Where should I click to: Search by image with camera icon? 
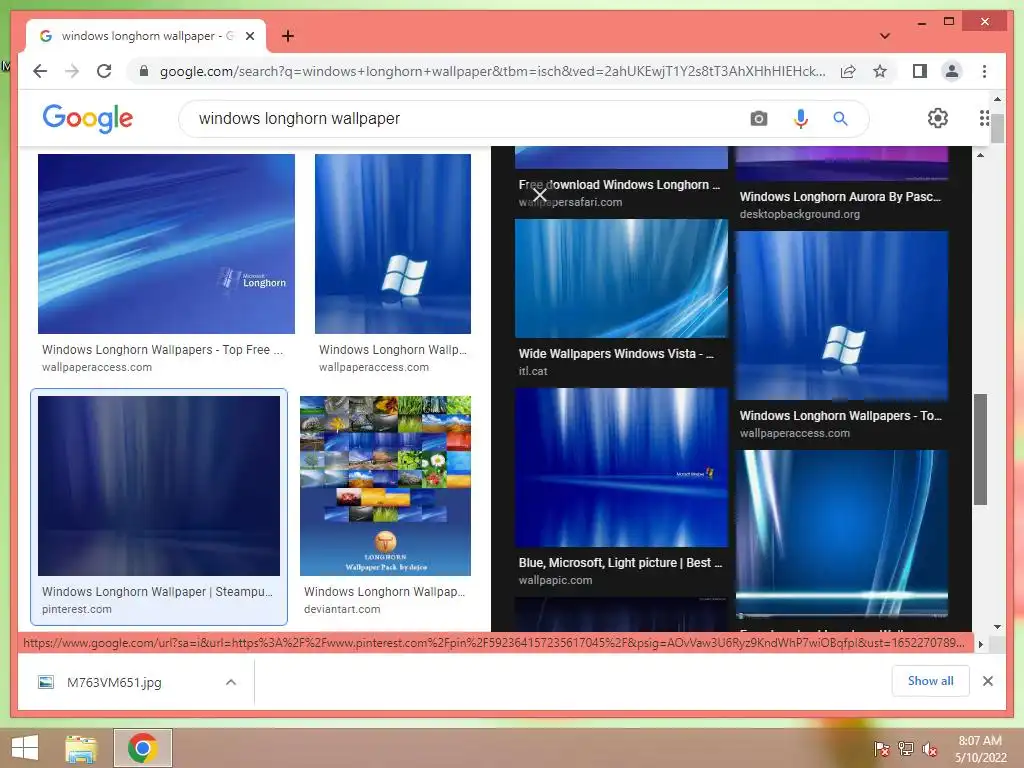click(x=758, y=119)
